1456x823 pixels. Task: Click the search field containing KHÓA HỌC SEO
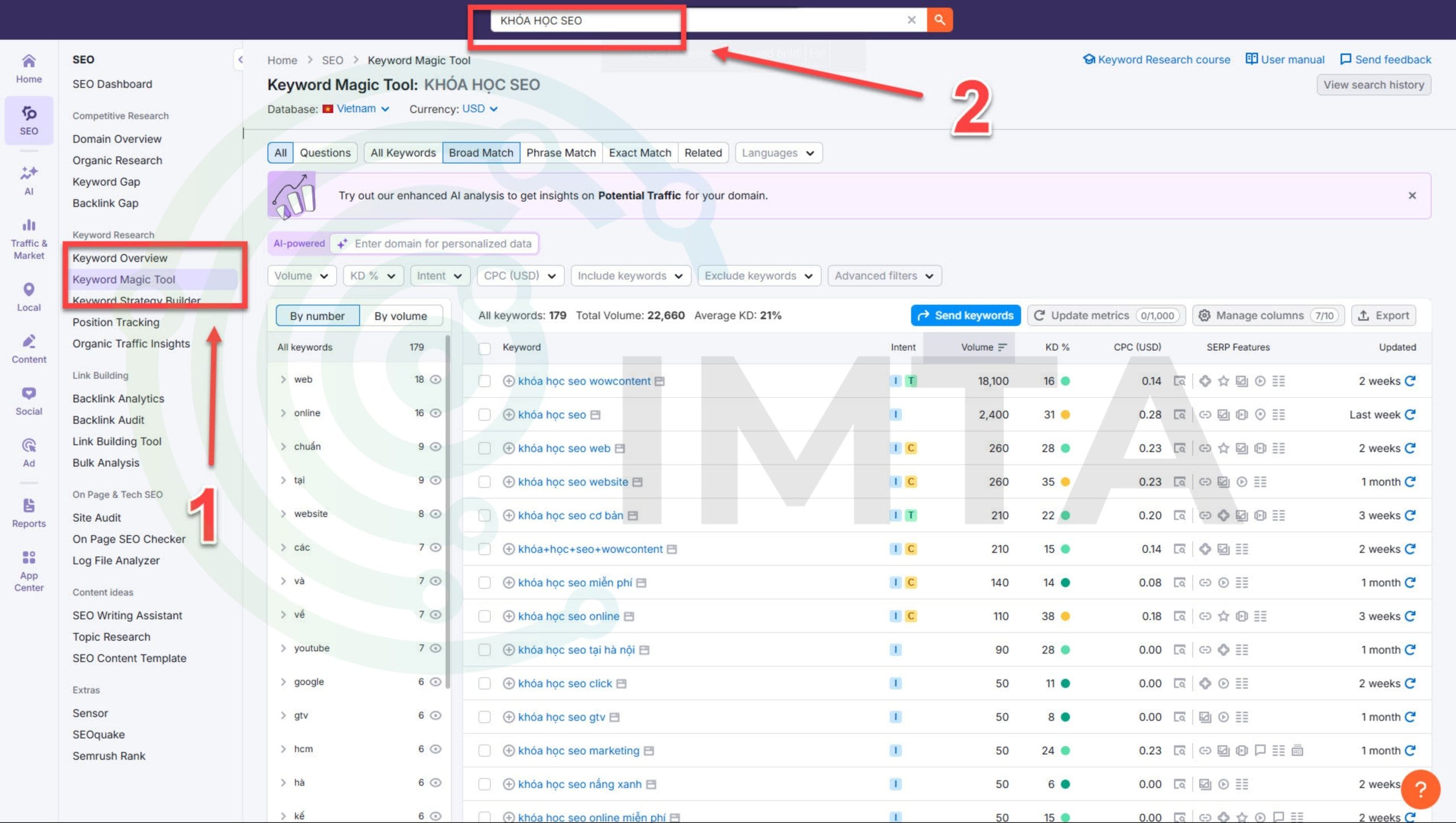[626, 20]
